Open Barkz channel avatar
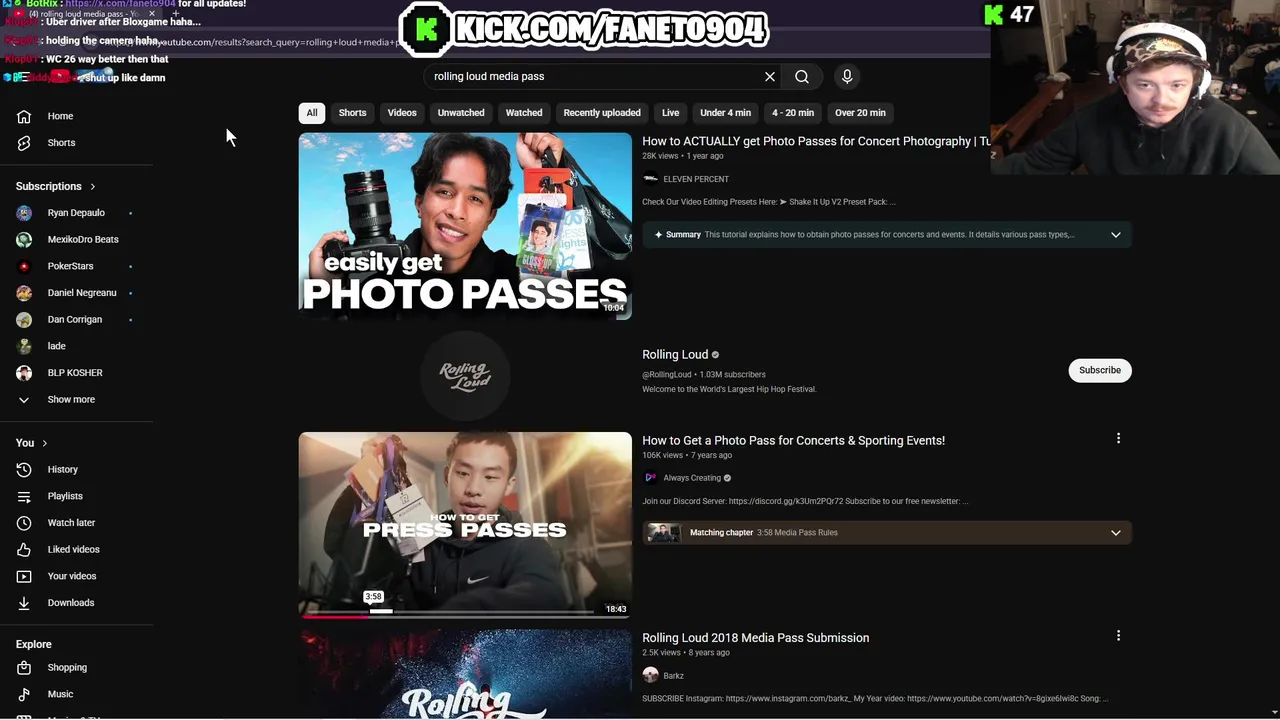 (x=651, y=676)
